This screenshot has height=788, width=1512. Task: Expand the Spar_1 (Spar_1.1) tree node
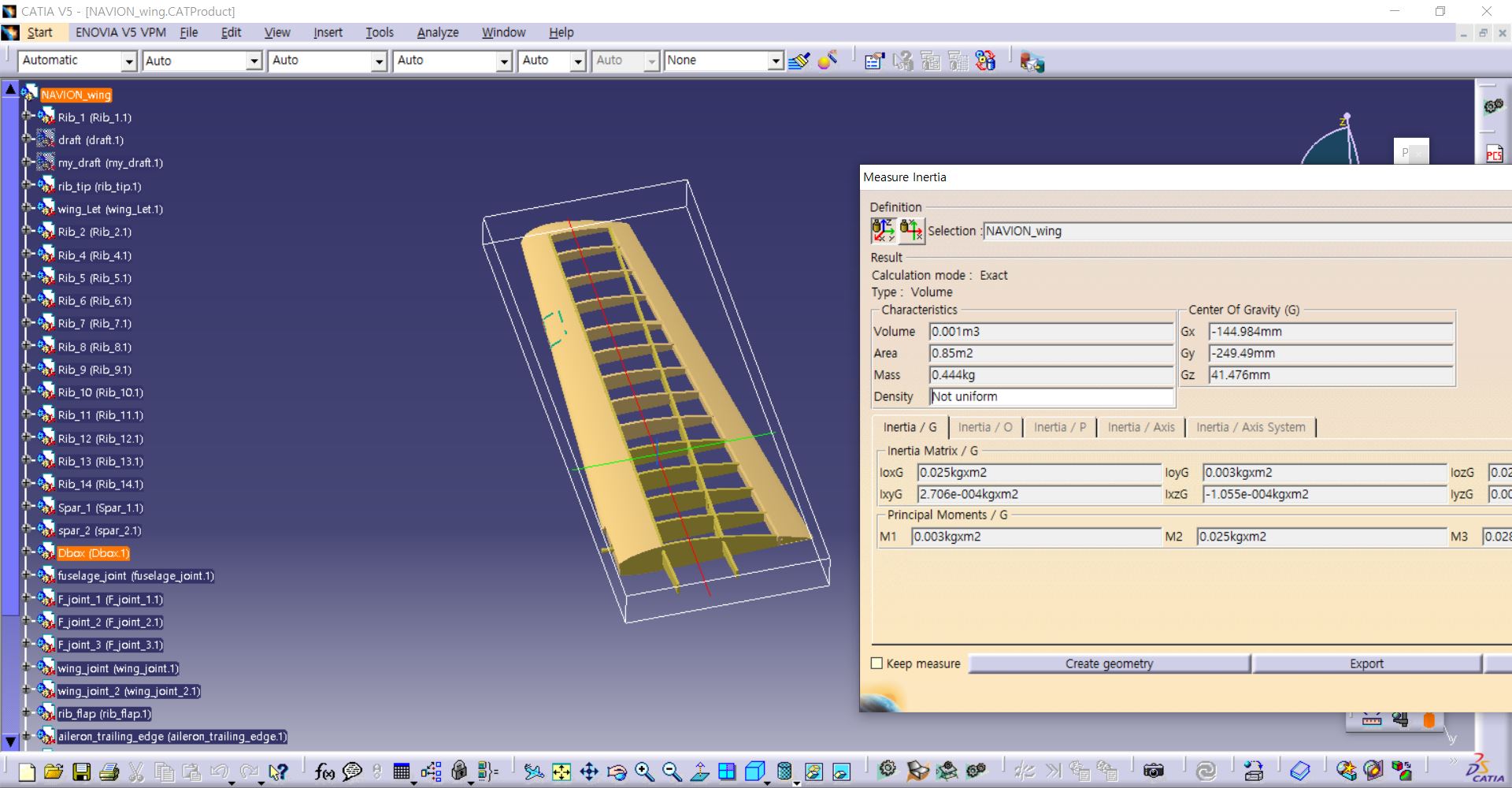[27, 507]
